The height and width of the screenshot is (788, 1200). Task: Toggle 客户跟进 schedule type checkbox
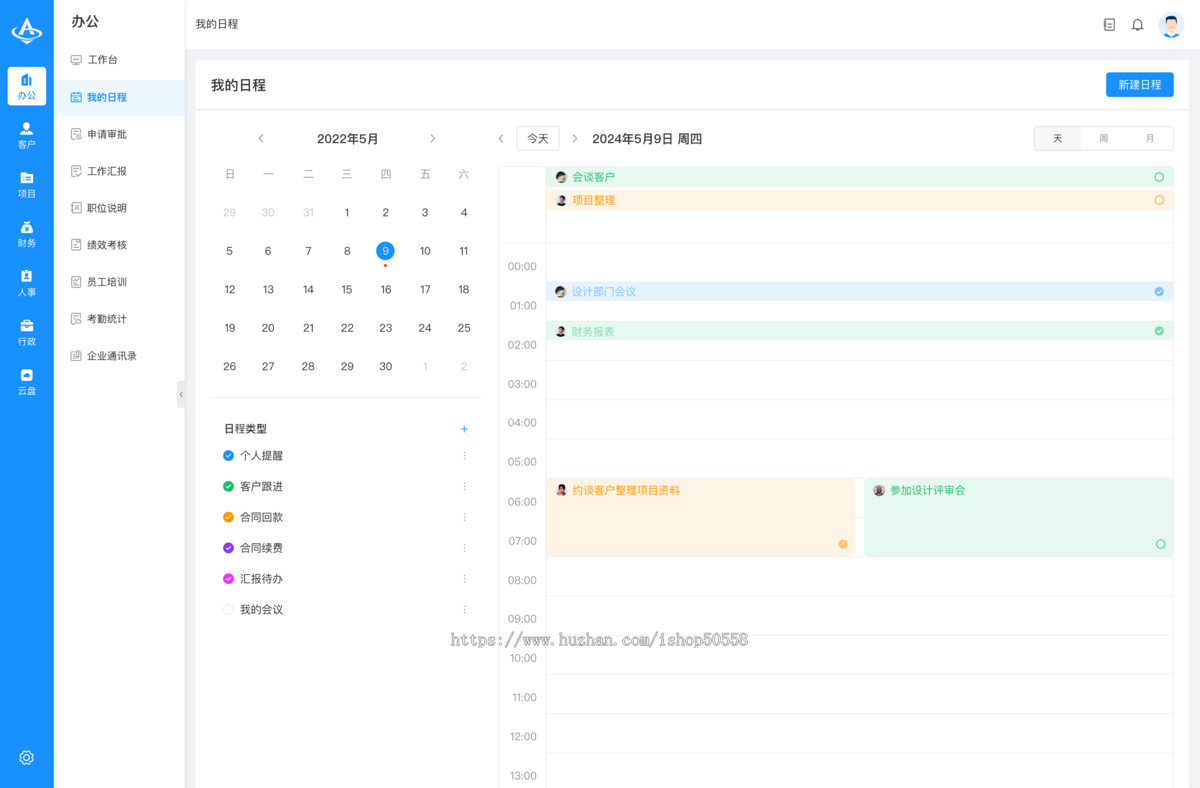pyautogui.click(x=228, y=487)
